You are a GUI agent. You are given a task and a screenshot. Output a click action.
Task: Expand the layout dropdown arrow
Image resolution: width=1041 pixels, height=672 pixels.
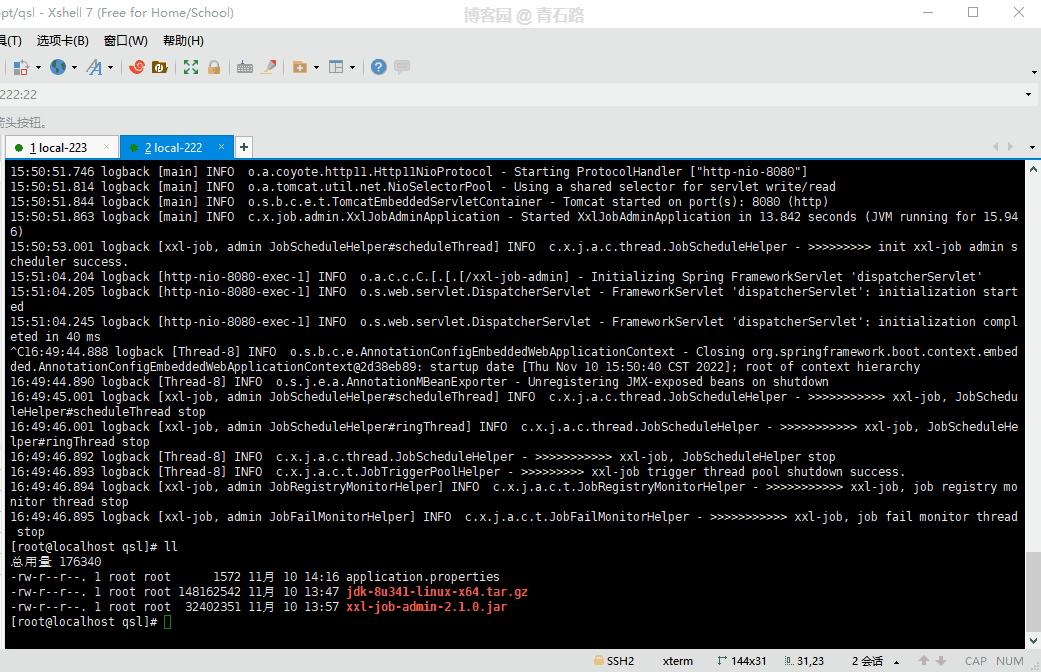353,67
